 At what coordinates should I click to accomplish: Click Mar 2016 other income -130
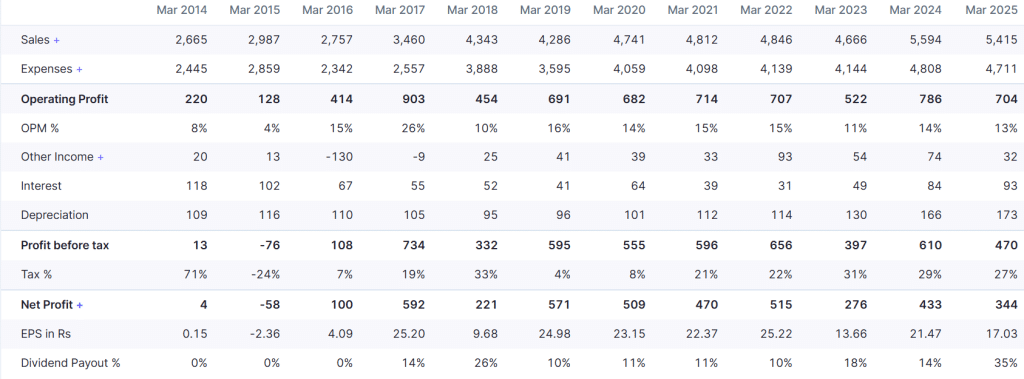pos(340,157)
